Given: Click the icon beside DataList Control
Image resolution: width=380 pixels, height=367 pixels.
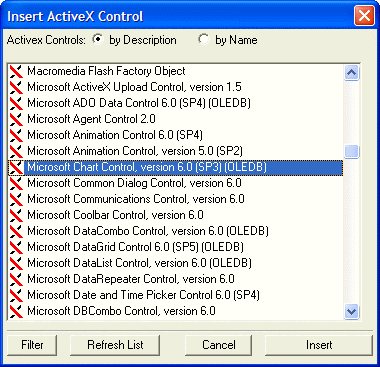Looking at the screenshot, I should pos(16,263).
